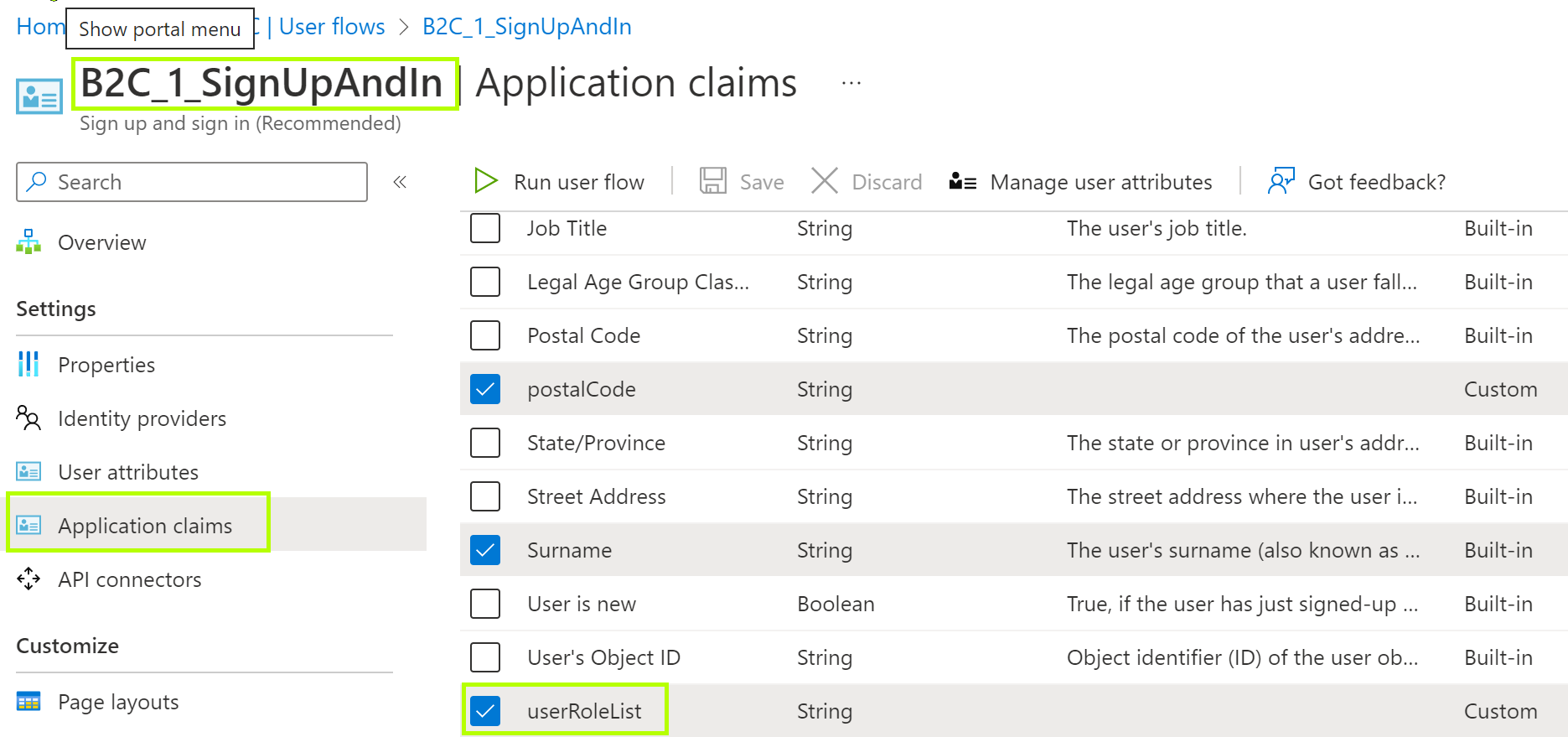
Task: Click the Home breadcrumb link
Action: pos(40,27)
